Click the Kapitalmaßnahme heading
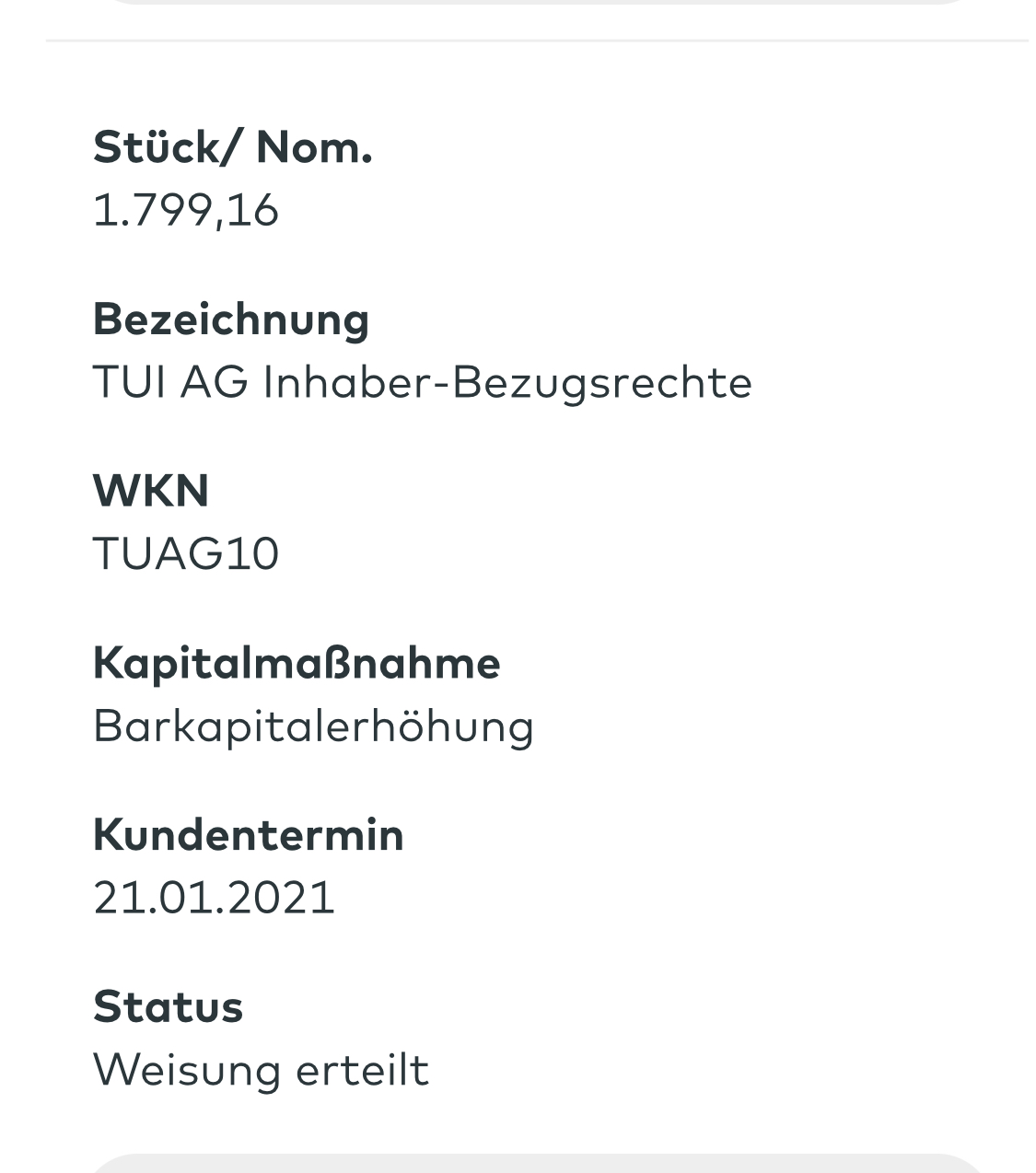The width and height of the screenshot is (1036, 1173). click(297, 663)
